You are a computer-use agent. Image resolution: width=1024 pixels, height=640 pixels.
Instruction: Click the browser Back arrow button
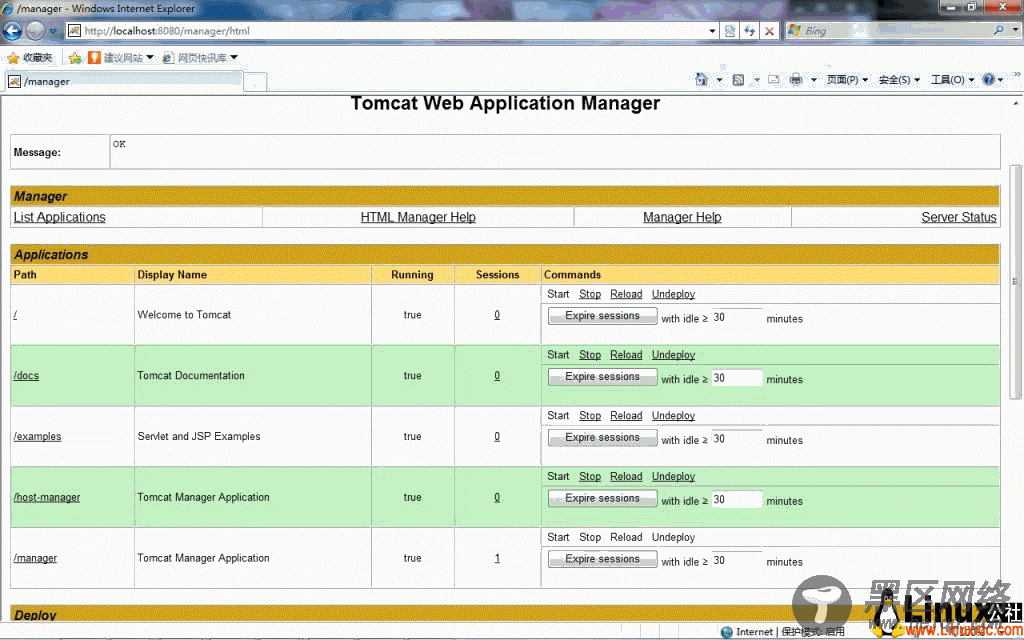[12, 31]
